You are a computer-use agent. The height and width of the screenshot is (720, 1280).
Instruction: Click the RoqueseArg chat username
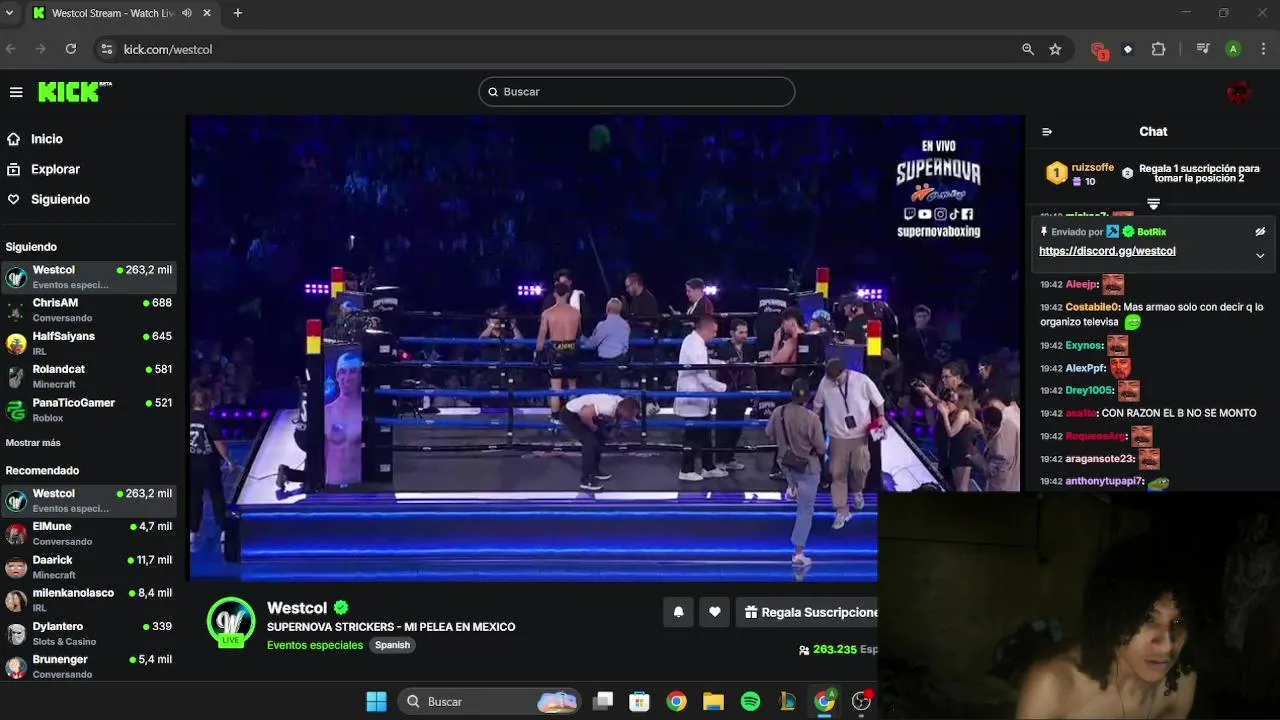pos(1095,436)
